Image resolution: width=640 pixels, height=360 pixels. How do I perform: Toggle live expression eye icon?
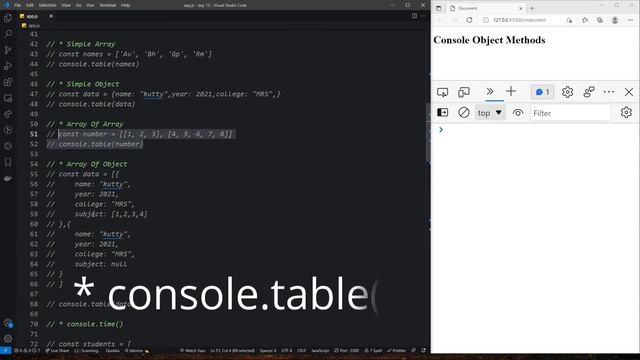click(x=518, y=113)
